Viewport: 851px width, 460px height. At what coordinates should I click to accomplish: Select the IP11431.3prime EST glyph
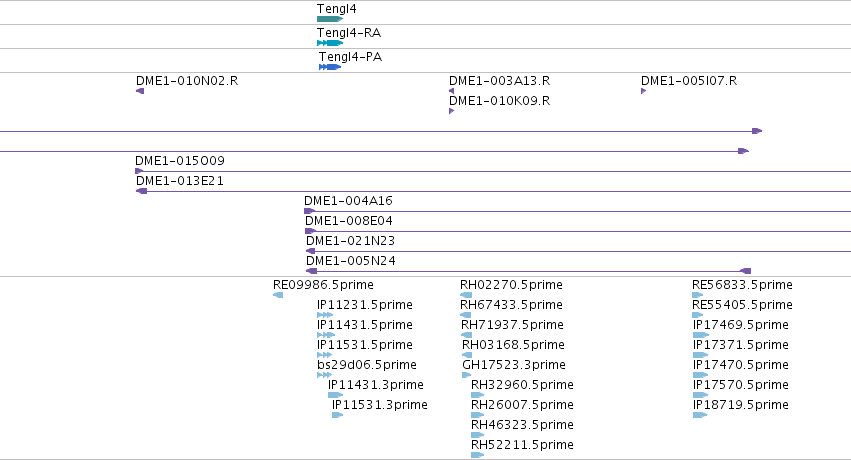[335, 395]
